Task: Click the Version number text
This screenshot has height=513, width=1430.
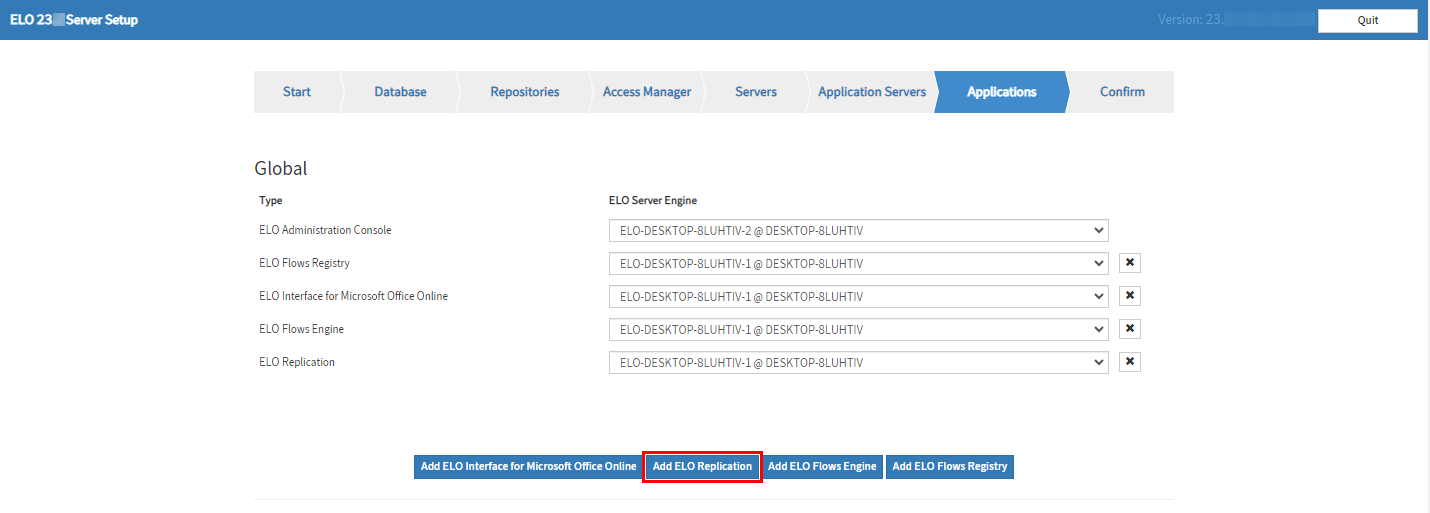Action: [x=1236, y=20]
